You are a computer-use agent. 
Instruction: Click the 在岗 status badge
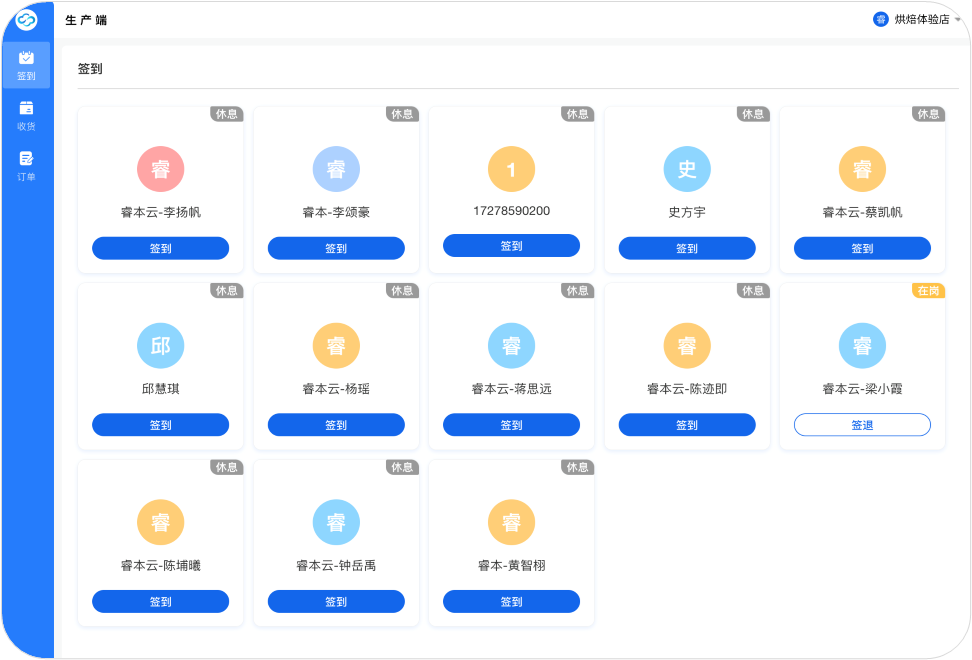click(x=929, y=291)
